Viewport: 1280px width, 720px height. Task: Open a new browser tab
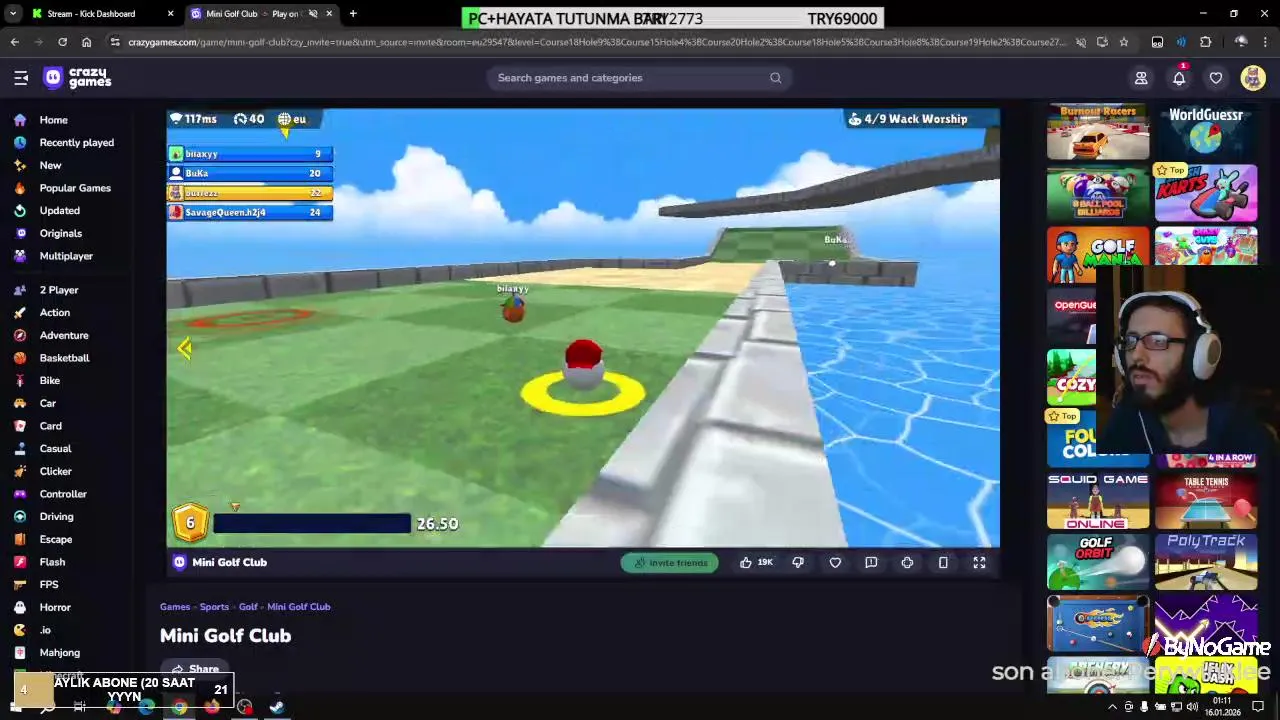pyautogui.click(x=353, y=14)
